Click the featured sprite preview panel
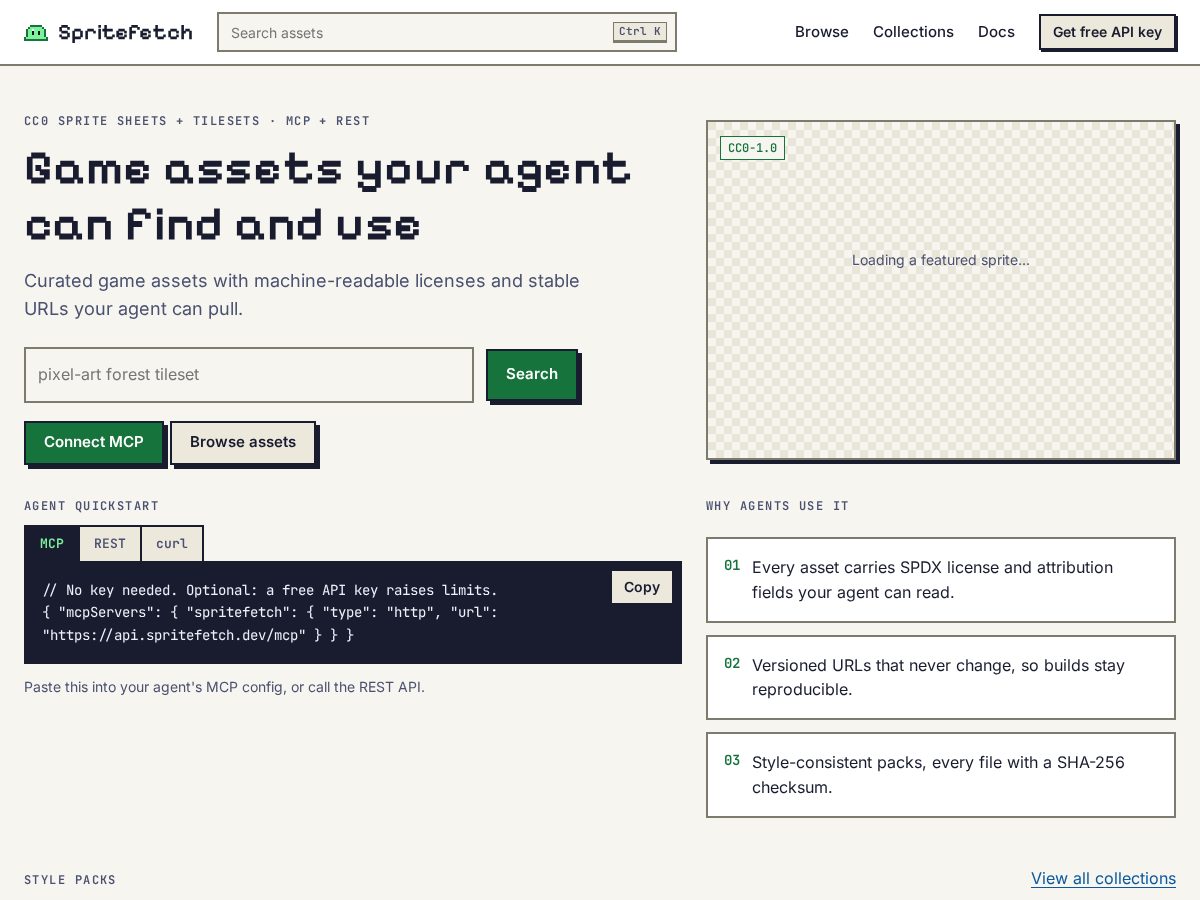 tap(941, 290)
